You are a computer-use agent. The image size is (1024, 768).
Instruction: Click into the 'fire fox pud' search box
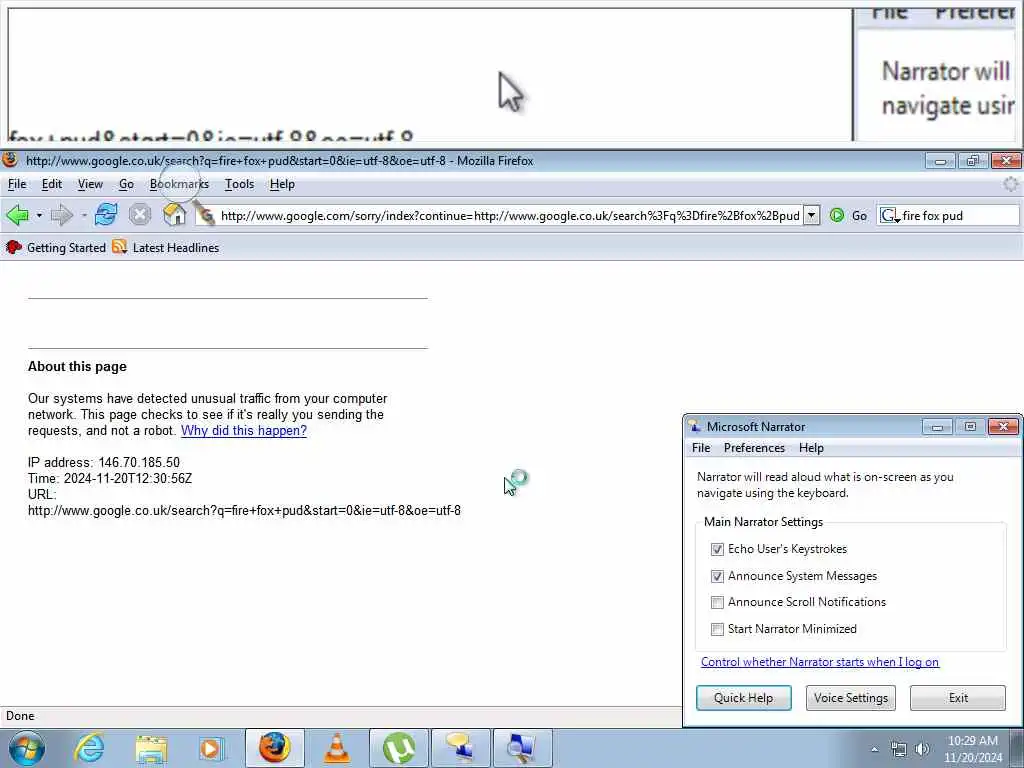(x=959, y=216)
